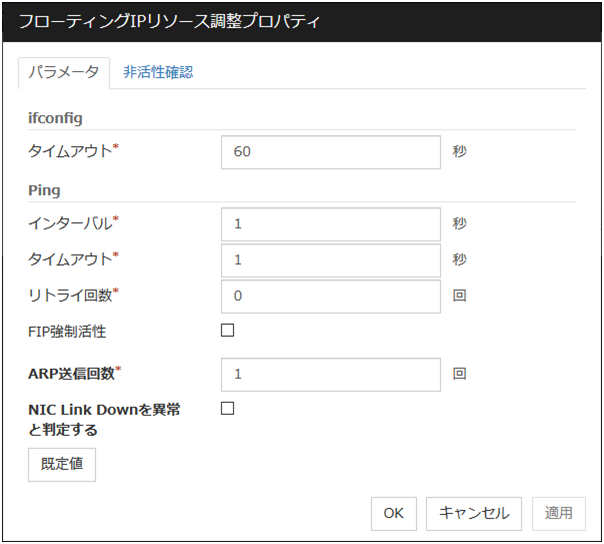
Task: Select the Ping タイムアウト input field
Action: (x=330, y=260)
